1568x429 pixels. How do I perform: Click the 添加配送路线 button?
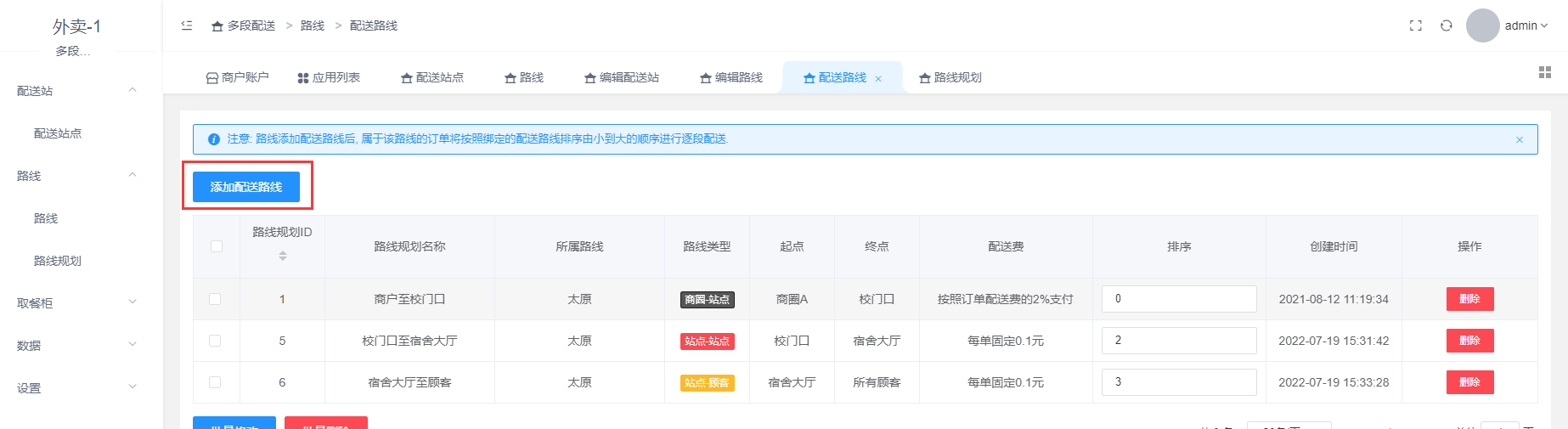[246, 187]
